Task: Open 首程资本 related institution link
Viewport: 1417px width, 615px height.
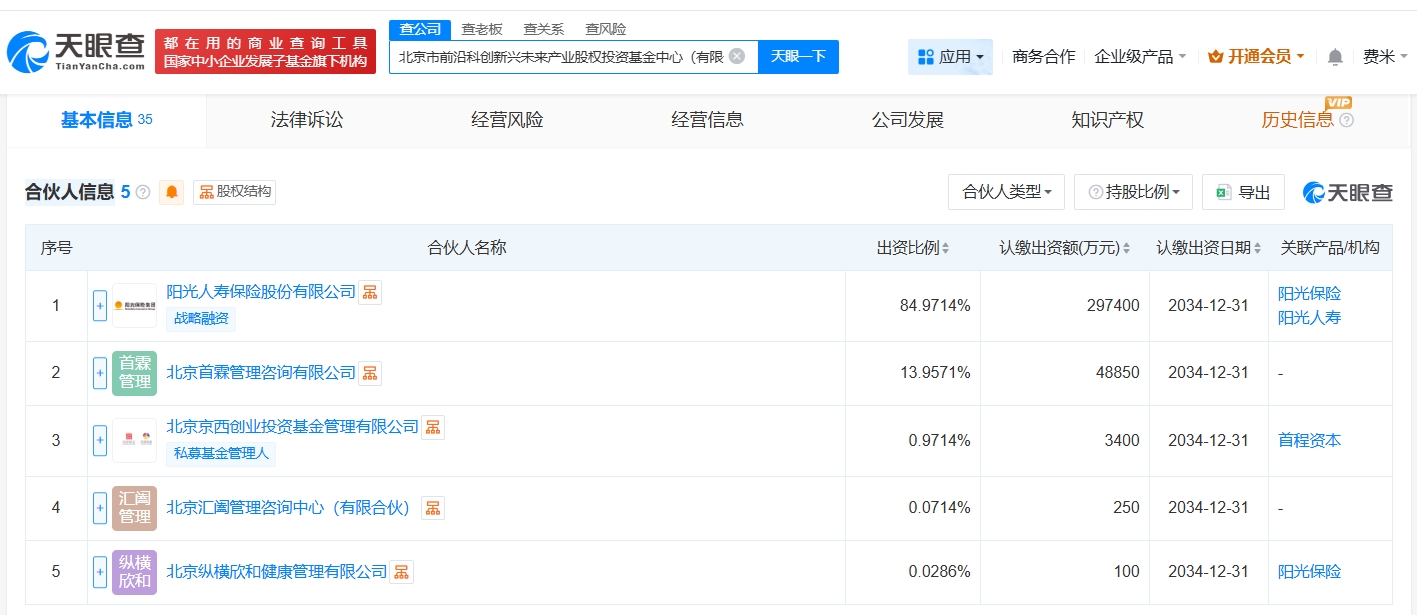Action: click(1309, 440)
